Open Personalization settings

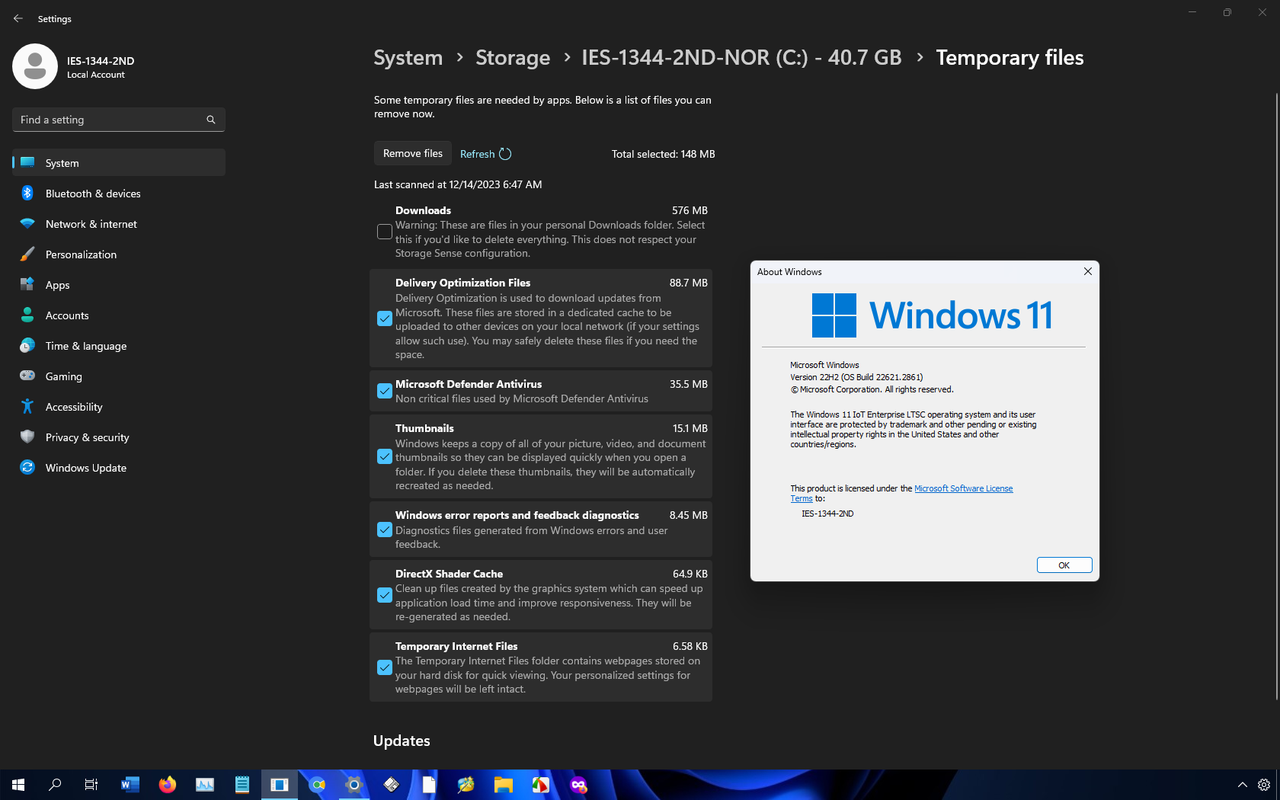[119, 254]
